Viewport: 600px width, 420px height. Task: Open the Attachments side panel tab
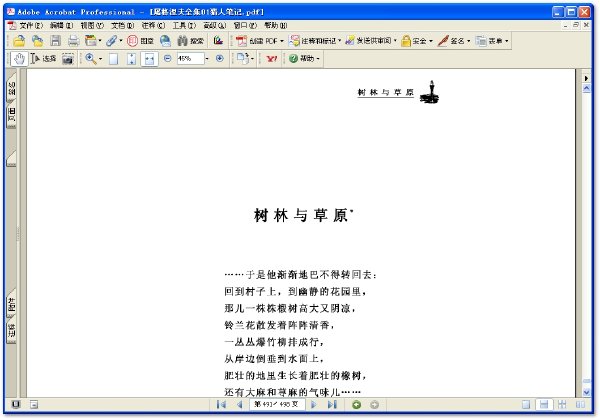click(11, 303)
